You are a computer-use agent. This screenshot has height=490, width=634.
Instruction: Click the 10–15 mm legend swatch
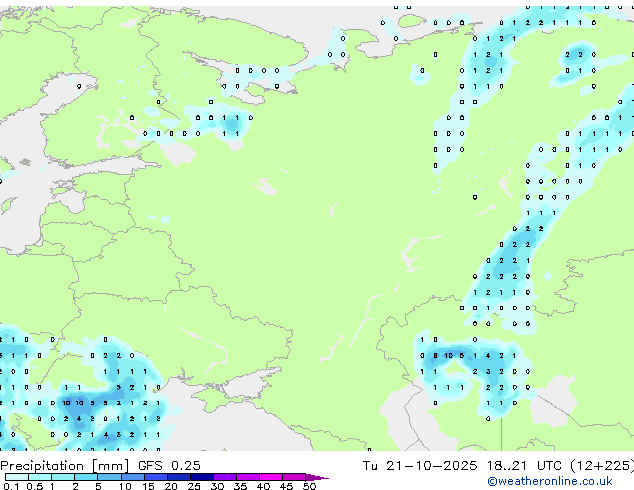pos(132,477)
